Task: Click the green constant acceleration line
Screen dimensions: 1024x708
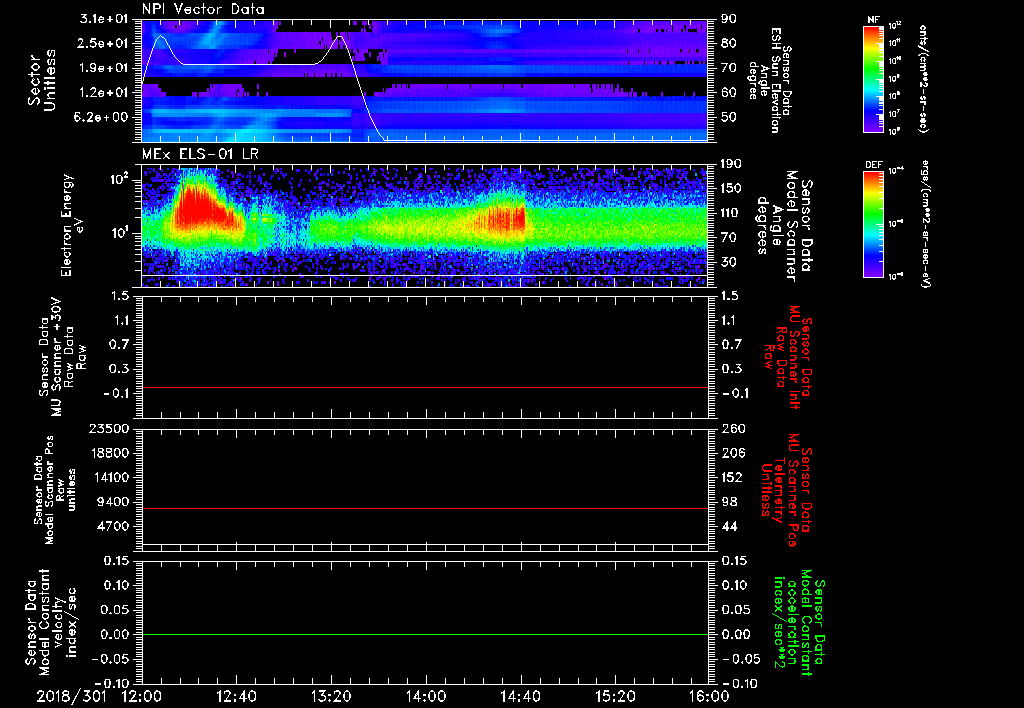Action: point(425,634)
